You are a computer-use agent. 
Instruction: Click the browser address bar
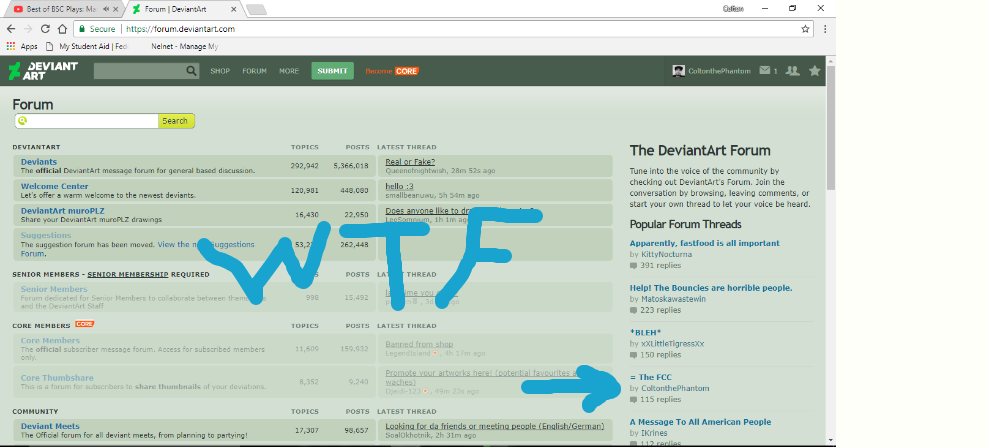[442, 29]
